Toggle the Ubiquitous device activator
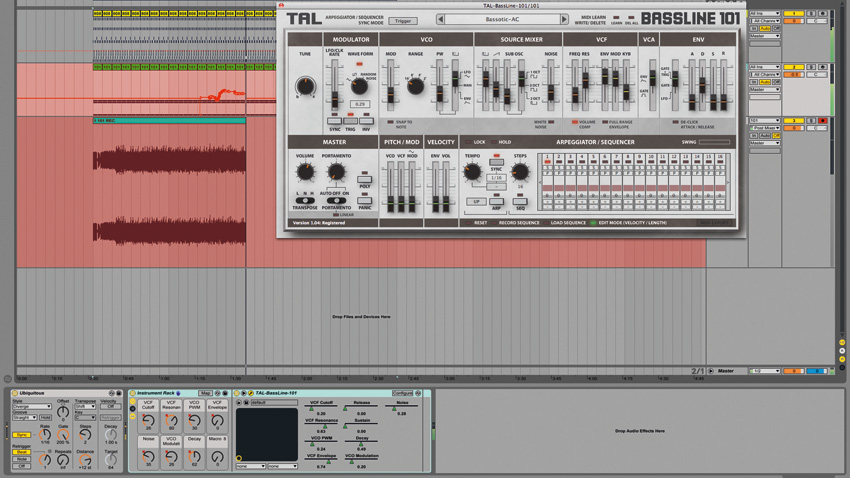Viewport: 850px width, 478px height. point(15,393)
